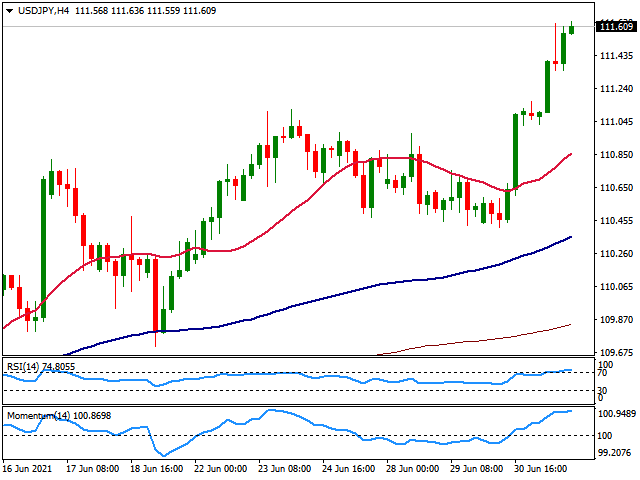
Task: Select the Momentum(14) 100.8698 indicator label
Action: [x=59, y=416]
